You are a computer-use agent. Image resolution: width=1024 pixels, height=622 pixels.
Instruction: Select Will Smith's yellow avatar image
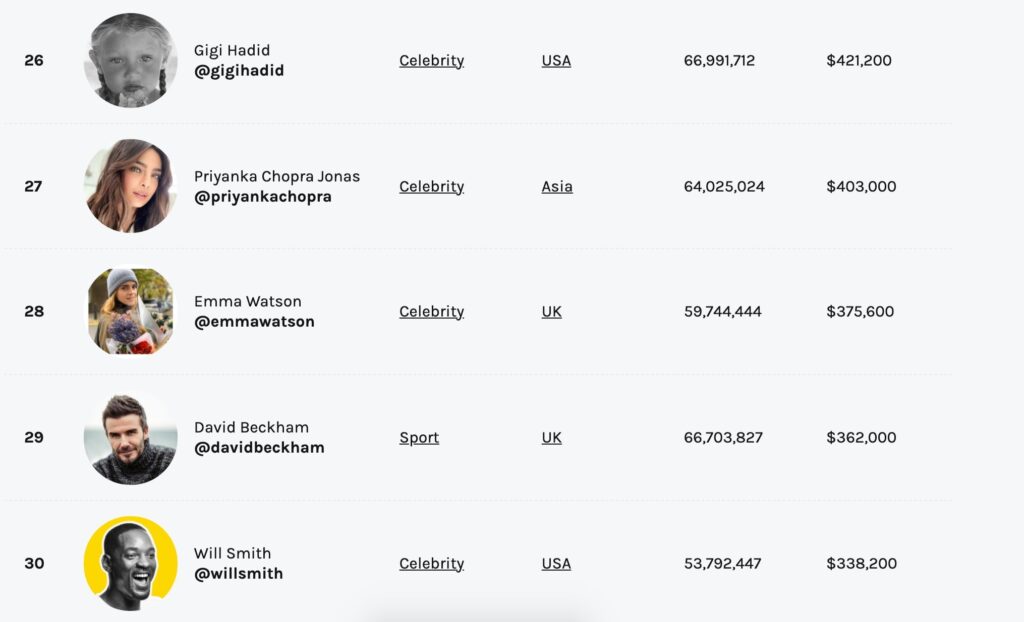coord(130,563)
